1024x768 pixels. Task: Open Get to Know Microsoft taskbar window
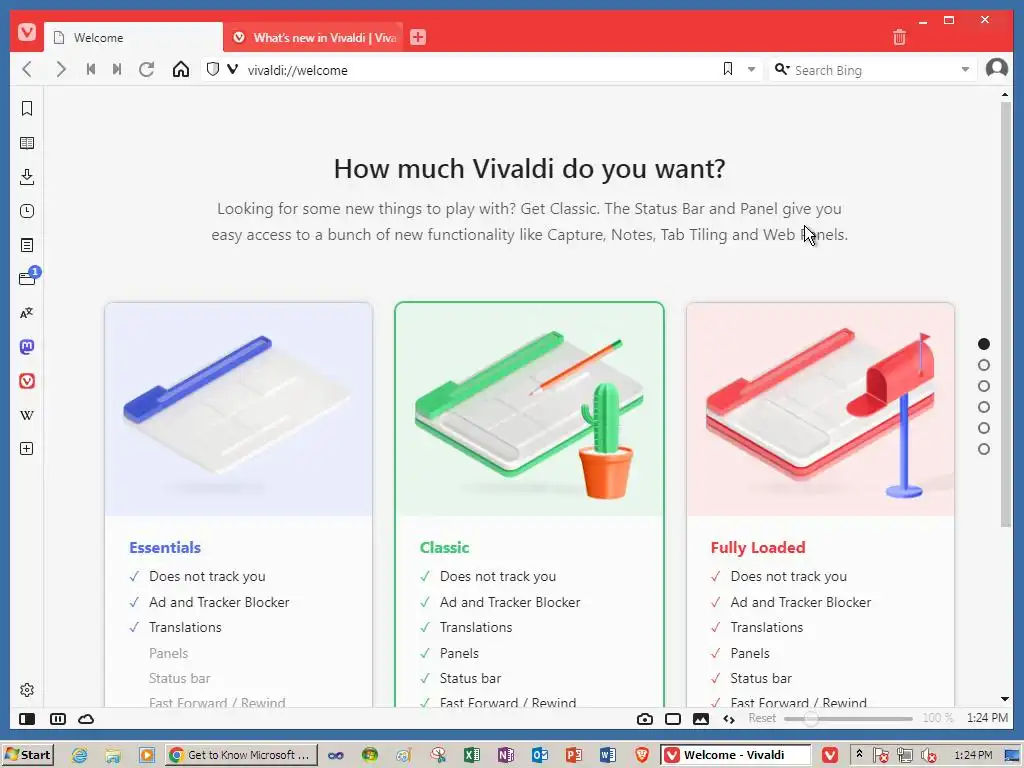[241, 755]
